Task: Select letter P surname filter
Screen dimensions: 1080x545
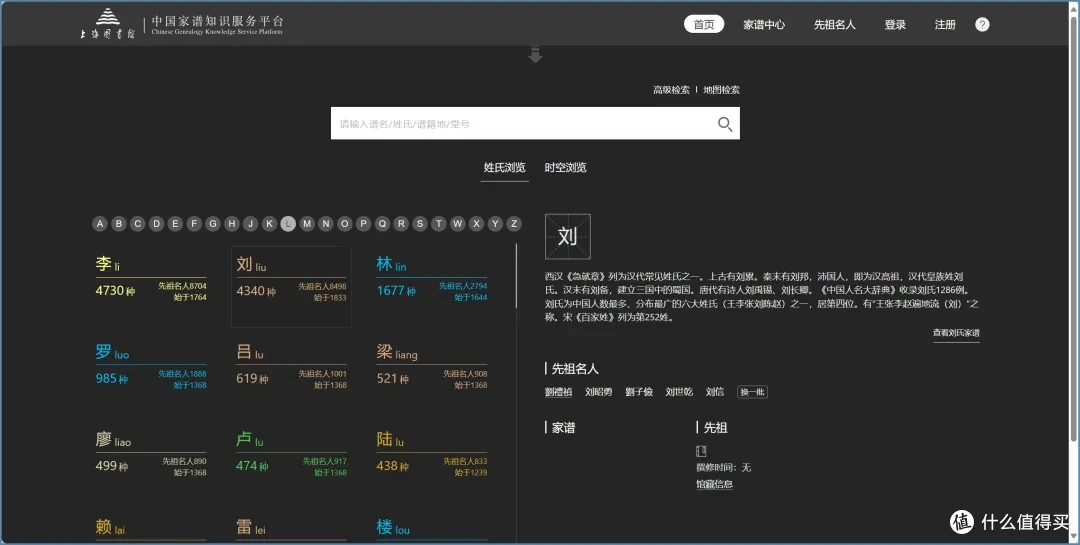Action: (x=363, y=224)
